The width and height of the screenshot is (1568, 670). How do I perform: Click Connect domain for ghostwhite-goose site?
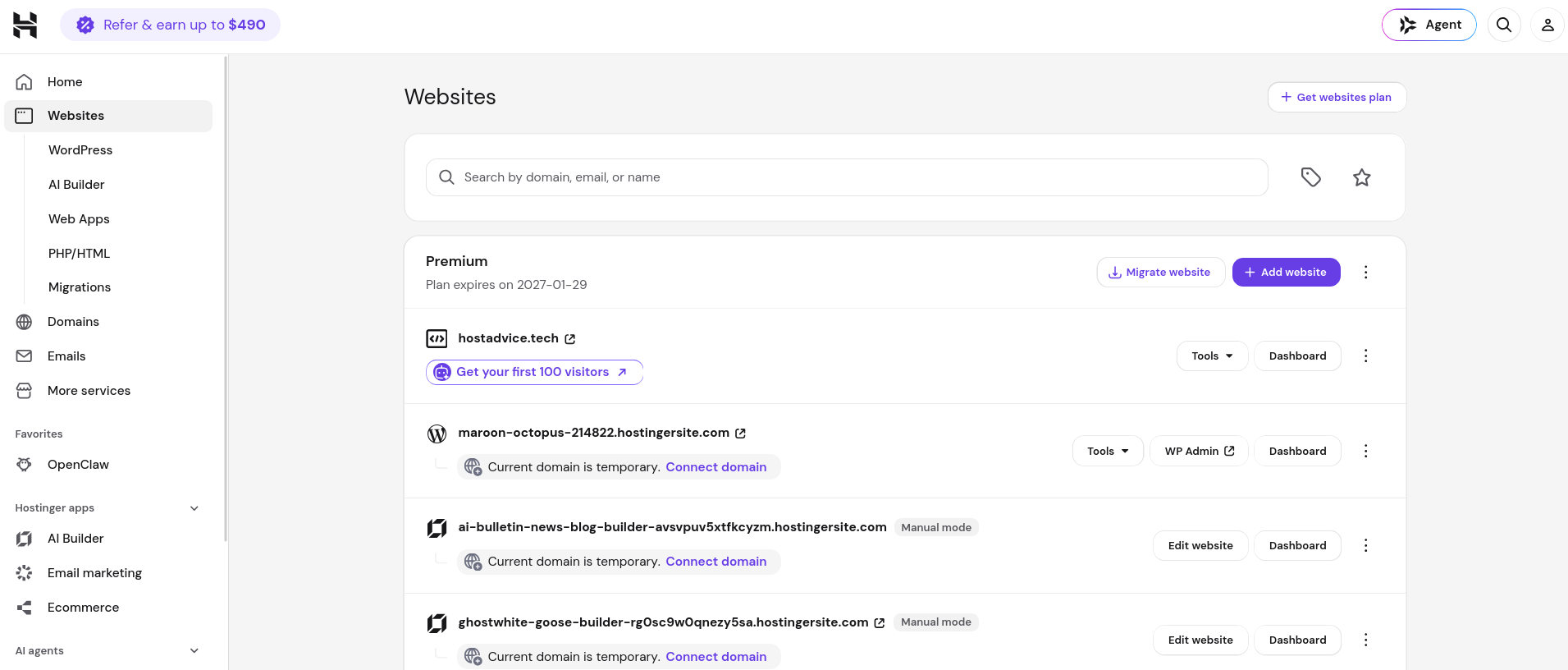coord(715,657)
